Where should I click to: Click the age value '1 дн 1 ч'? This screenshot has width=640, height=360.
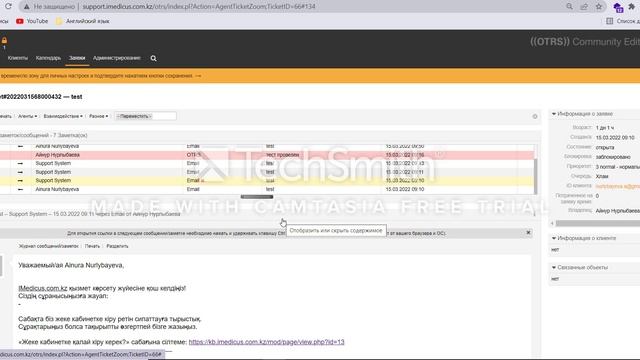pos(605,128)
